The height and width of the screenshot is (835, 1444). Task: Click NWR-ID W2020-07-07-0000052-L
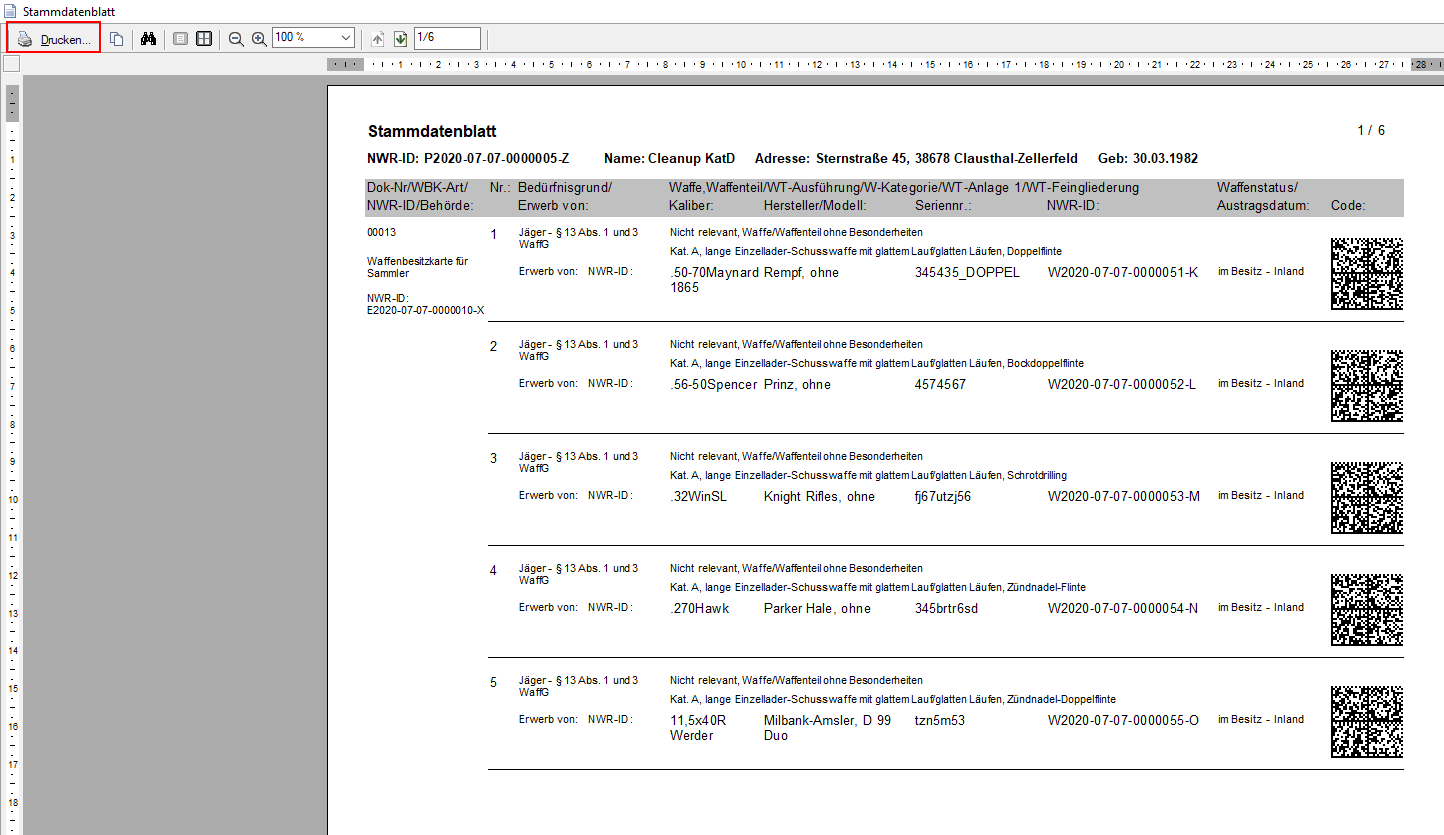tap(1121, 384)
